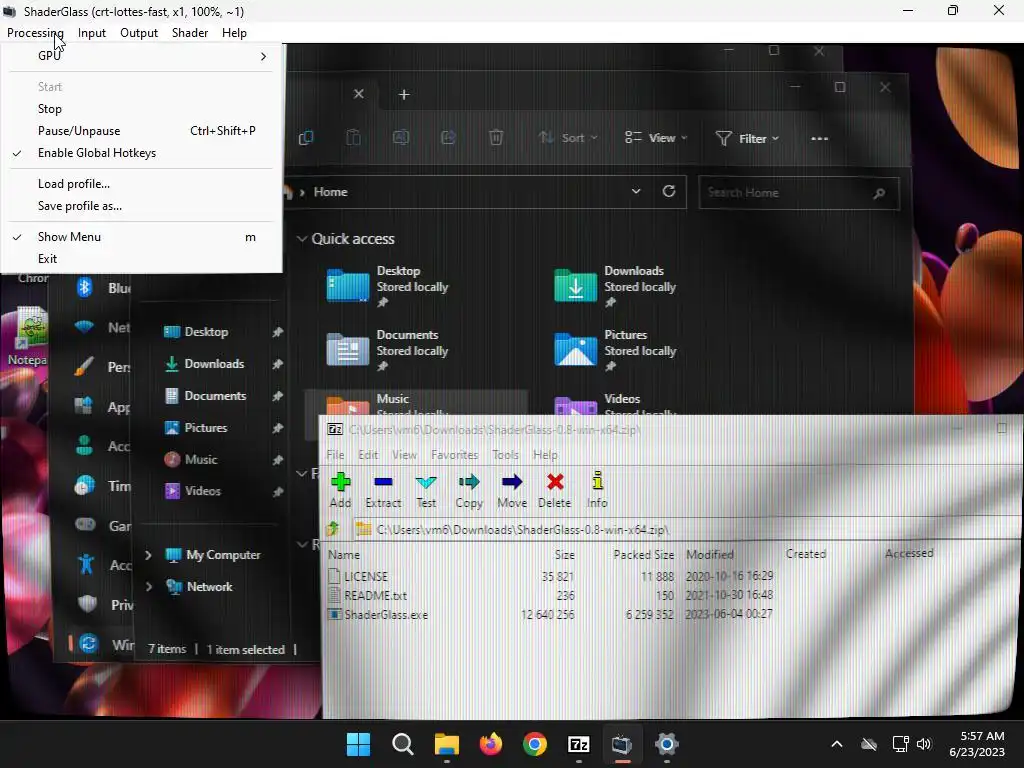The height and width of the screenshot is (768, 1024).
Task: Open Firefox from taskbar
Action: pyautogui.click(x=490, y=744)
